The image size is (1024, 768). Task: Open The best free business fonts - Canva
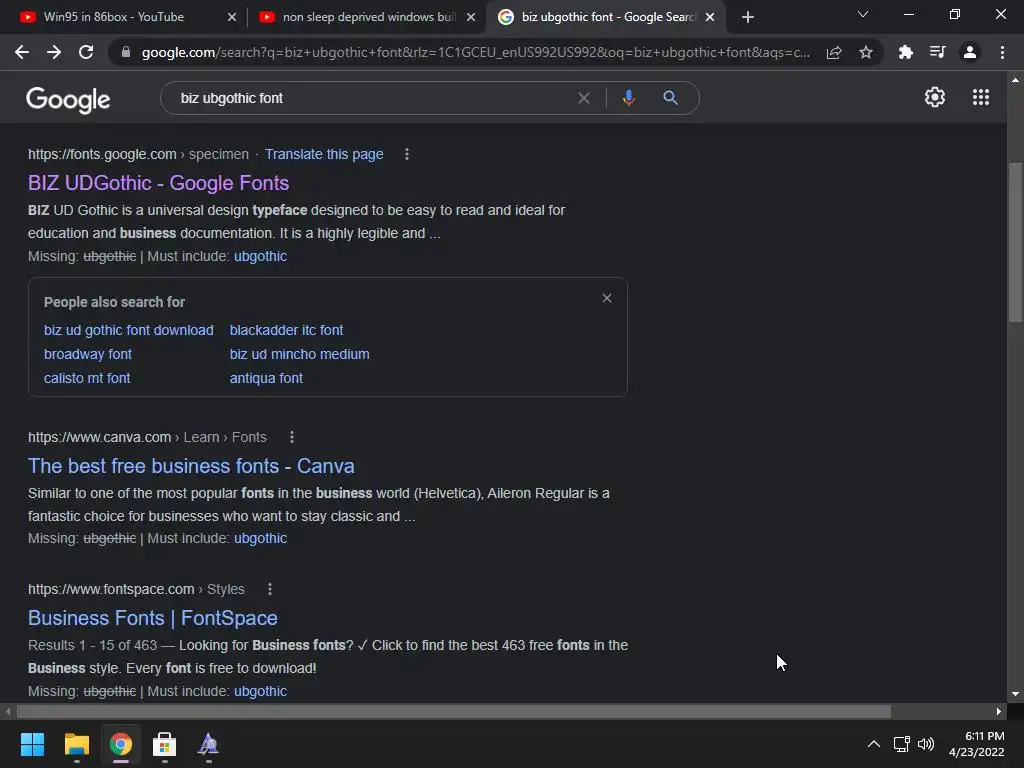pyautogui.click(x=191, y=466)
